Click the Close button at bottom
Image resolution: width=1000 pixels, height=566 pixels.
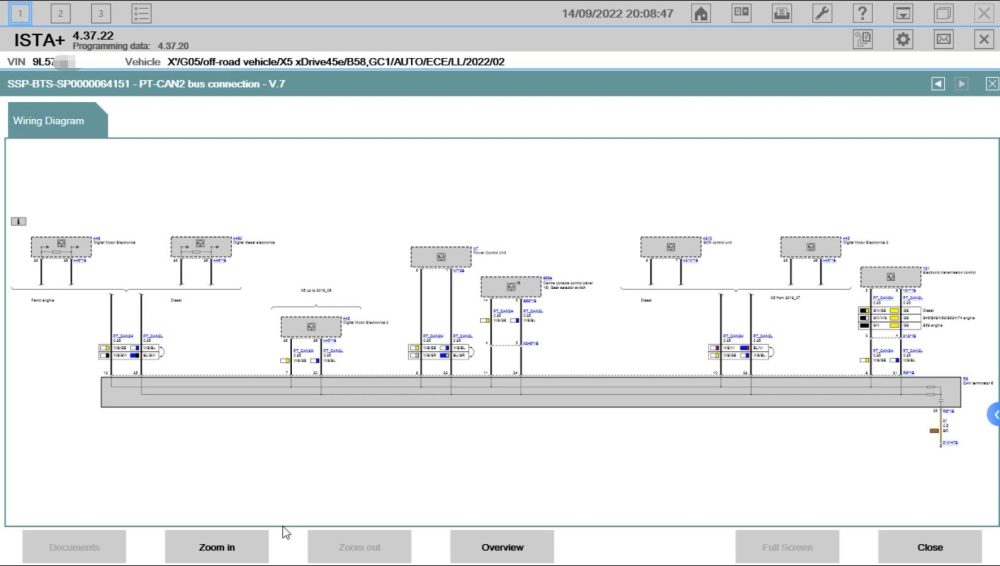930,547
